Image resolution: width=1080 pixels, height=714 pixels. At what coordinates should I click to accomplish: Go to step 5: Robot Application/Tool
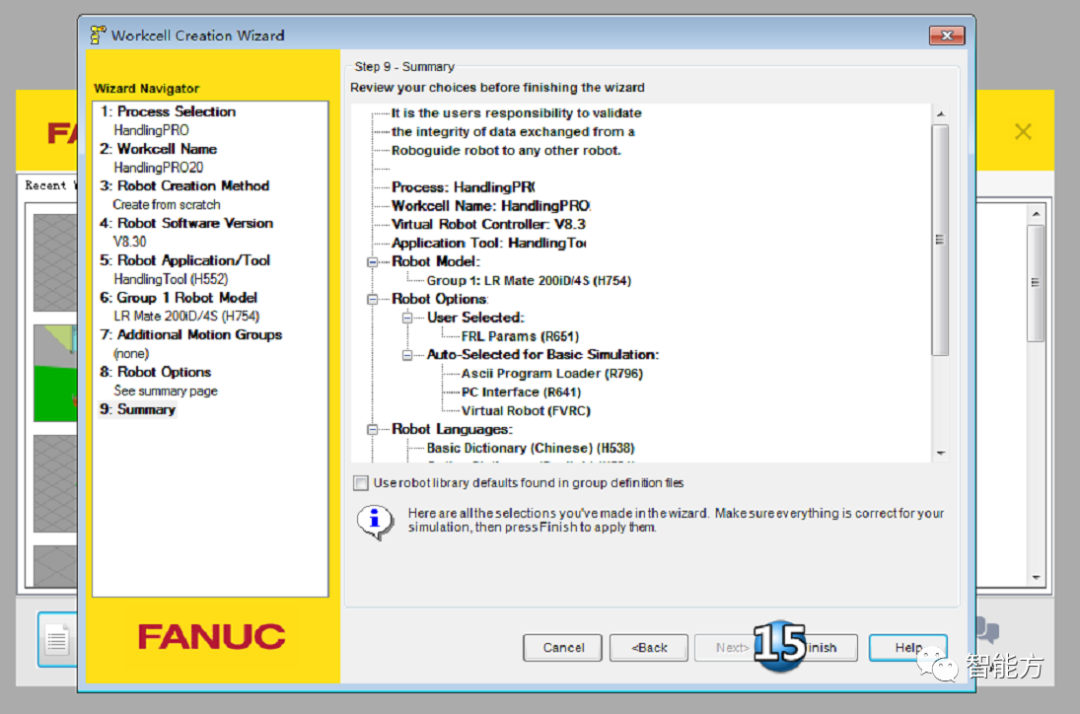185,260
